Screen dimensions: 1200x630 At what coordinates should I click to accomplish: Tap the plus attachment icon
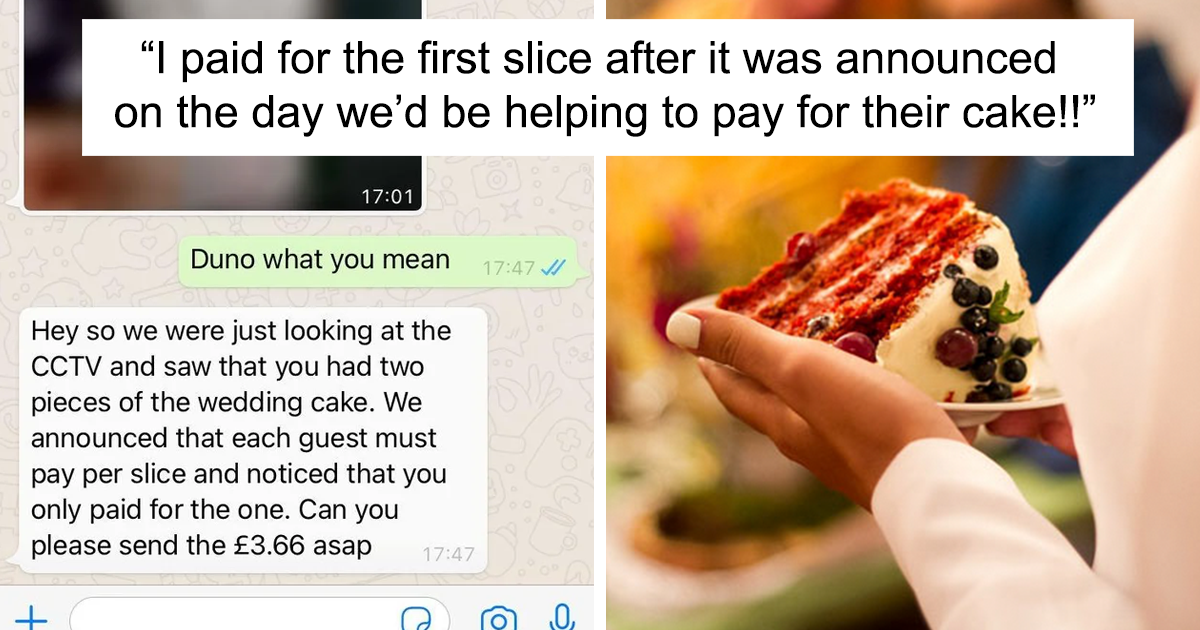tap(31, 618)
